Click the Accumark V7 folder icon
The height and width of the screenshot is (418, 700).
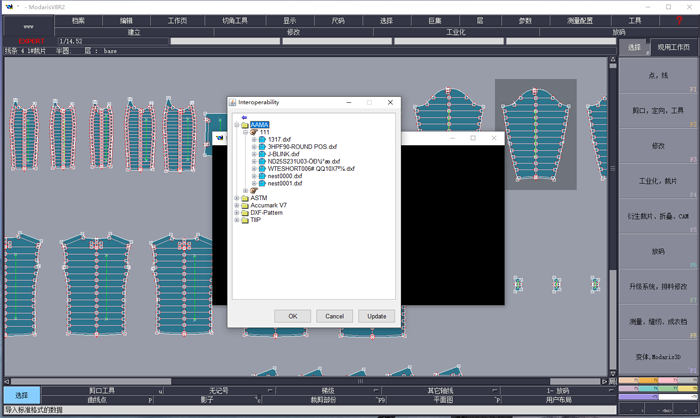(x=245, y=205)
